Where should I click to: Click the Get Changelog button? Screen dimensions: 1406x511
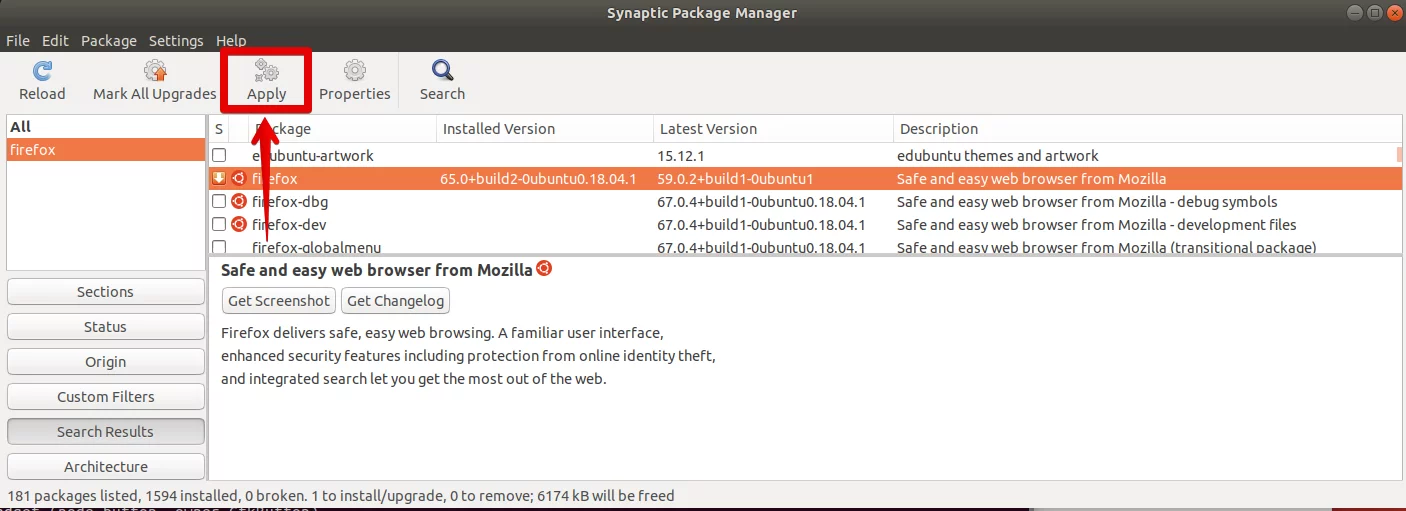396,300
